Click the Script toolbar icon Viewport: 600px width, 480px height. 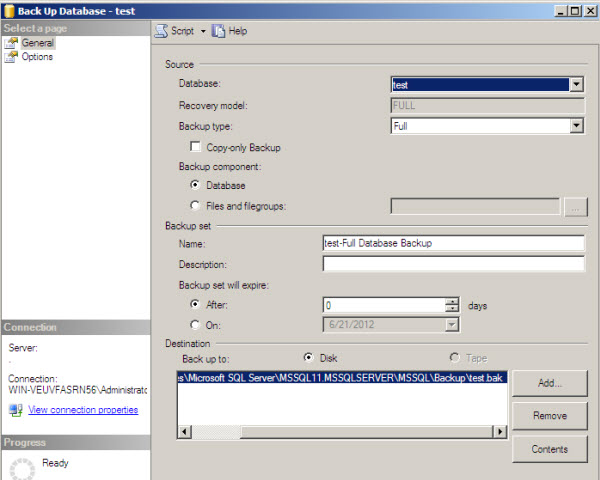tap(161, 31)
